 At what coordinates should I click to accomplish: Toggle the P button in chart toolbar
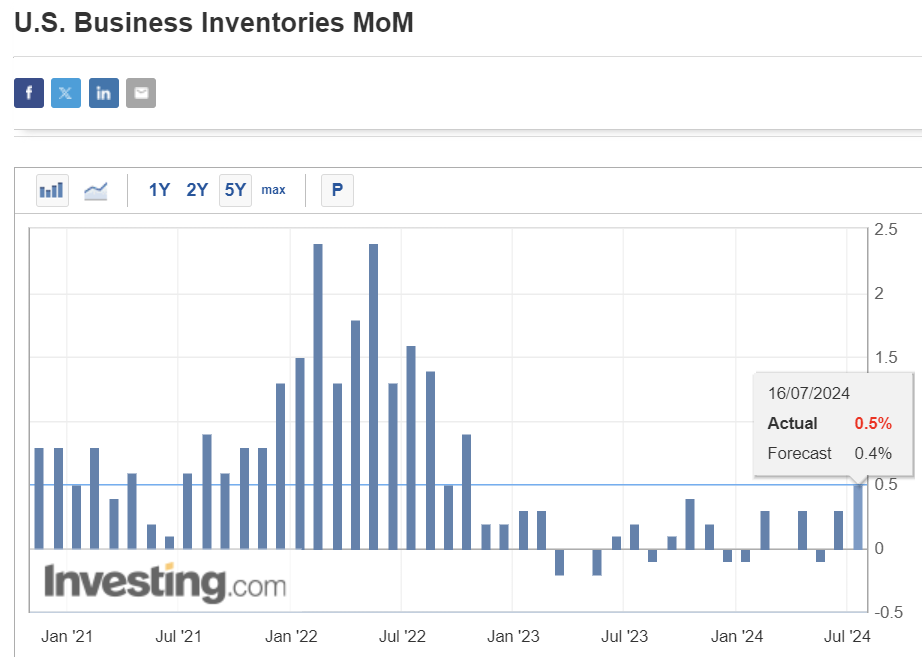337,189
